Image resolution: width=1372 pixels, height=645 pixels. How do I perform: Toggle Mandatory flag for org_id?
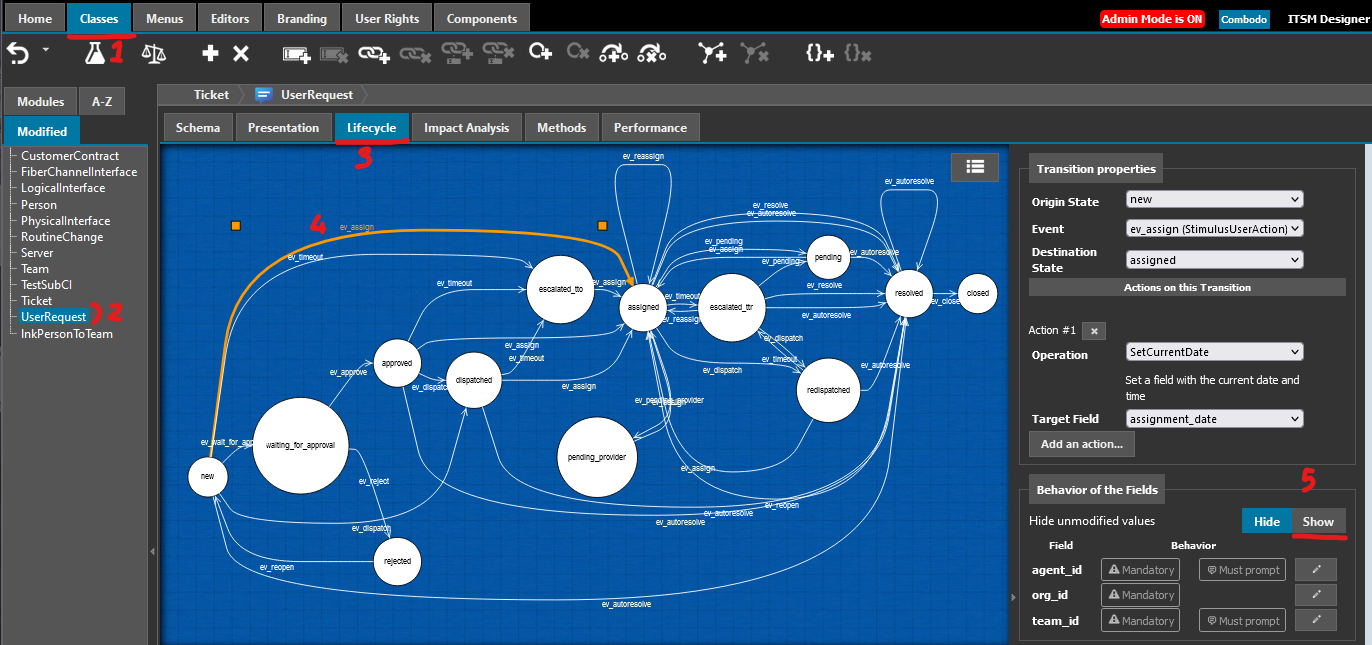point(1140,595)
